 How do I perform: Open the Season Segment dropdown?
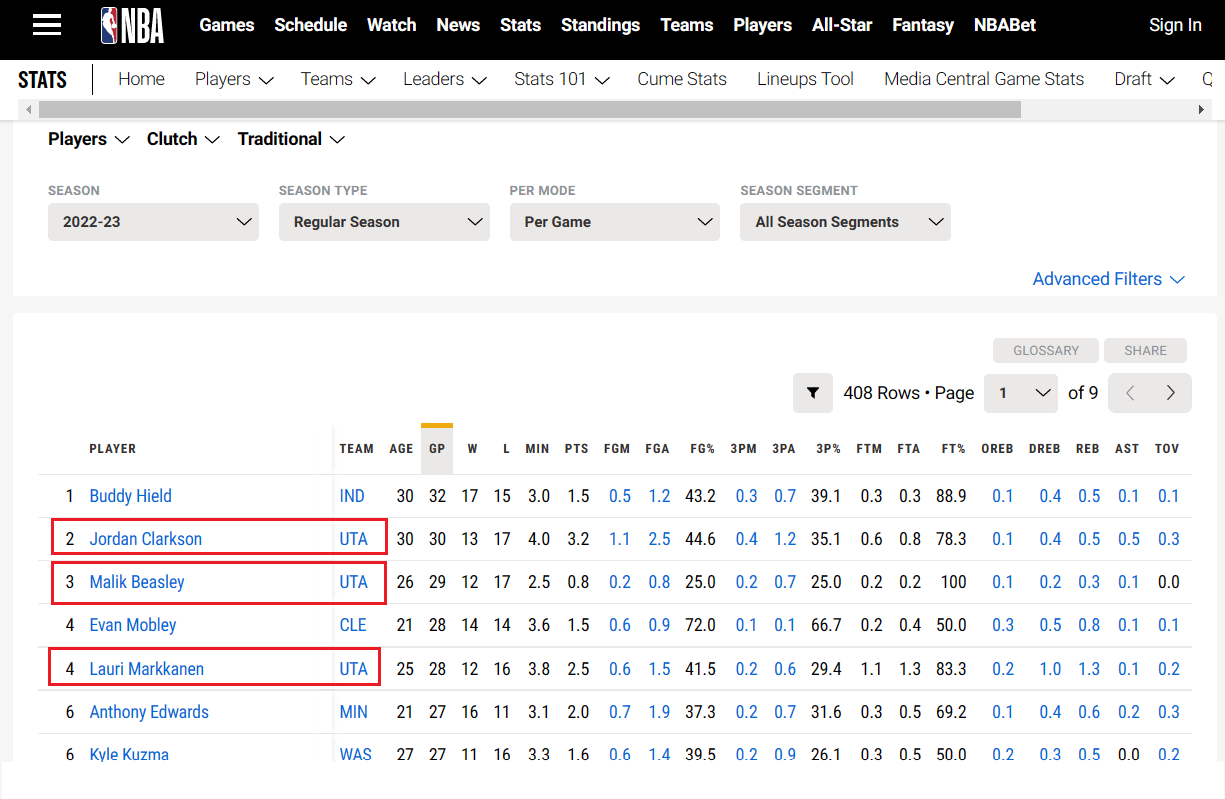(845, 222)
